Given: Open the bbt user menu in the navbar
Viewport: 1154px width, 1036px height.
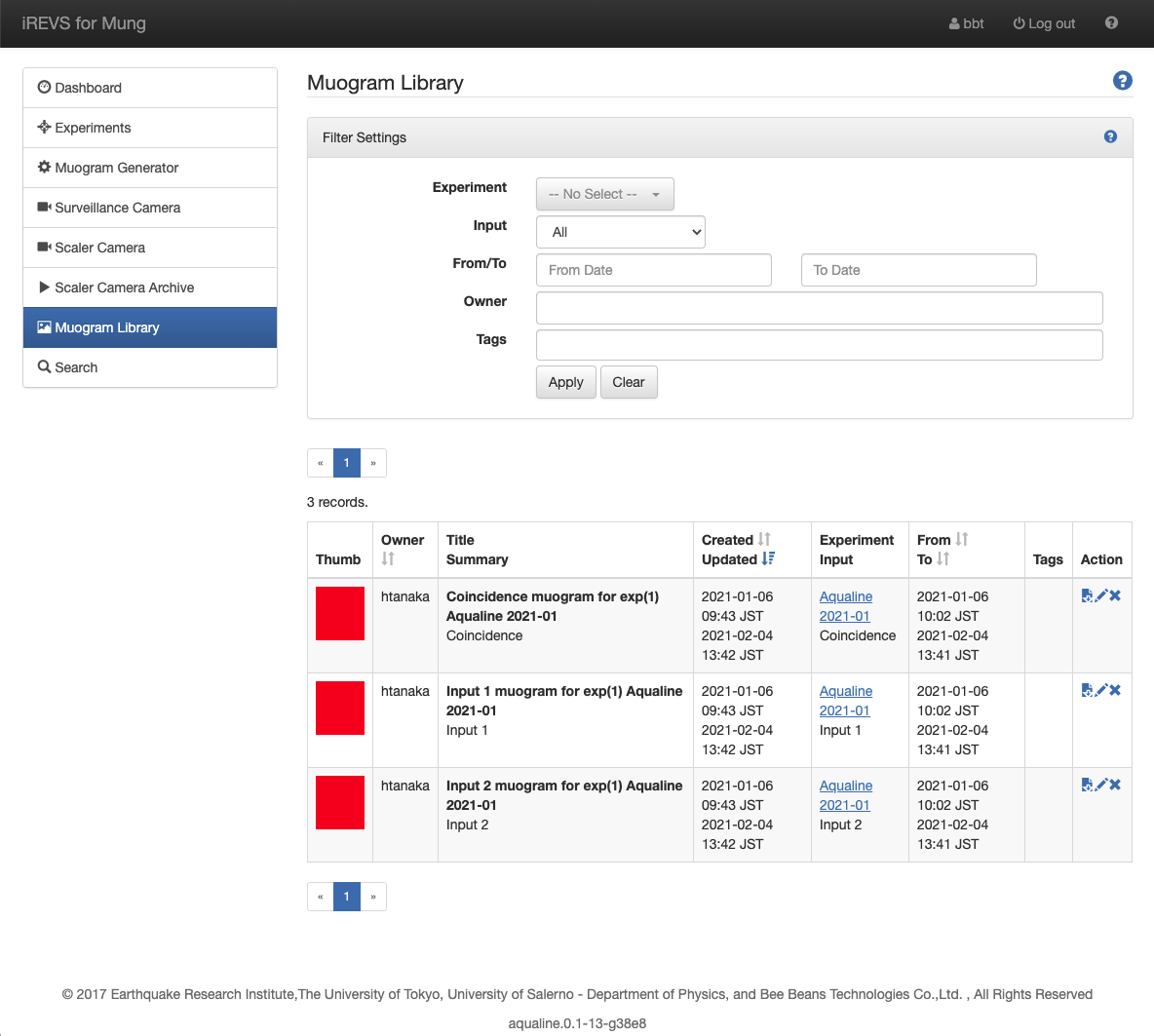Looking at the screenshot, I should click(966, 23).
